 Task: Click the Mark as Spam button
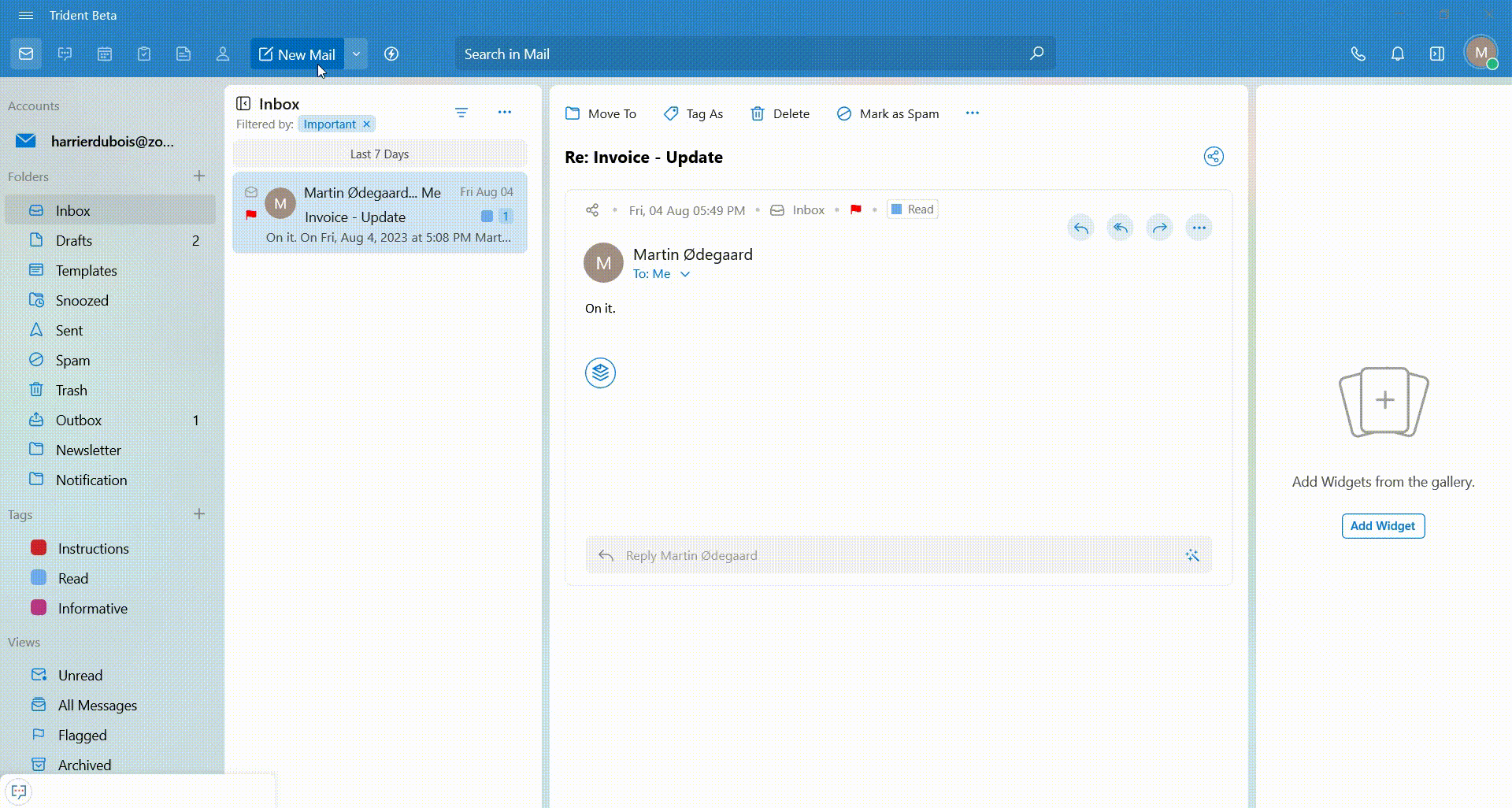click(888, 114)
